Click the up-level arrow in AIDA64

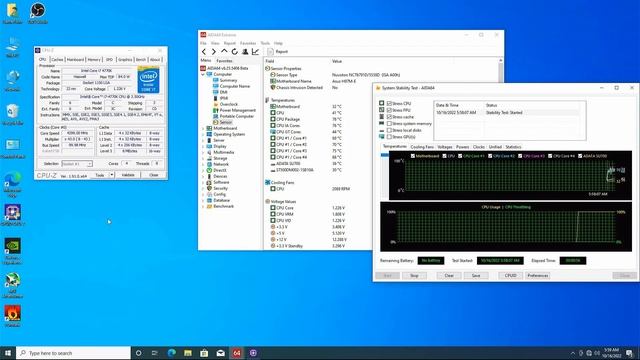pos(224,52)
